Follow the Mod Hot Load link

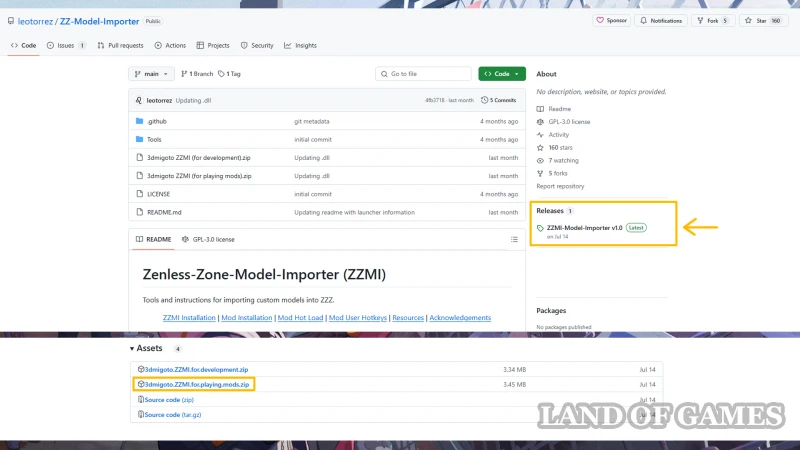(301, 317)
